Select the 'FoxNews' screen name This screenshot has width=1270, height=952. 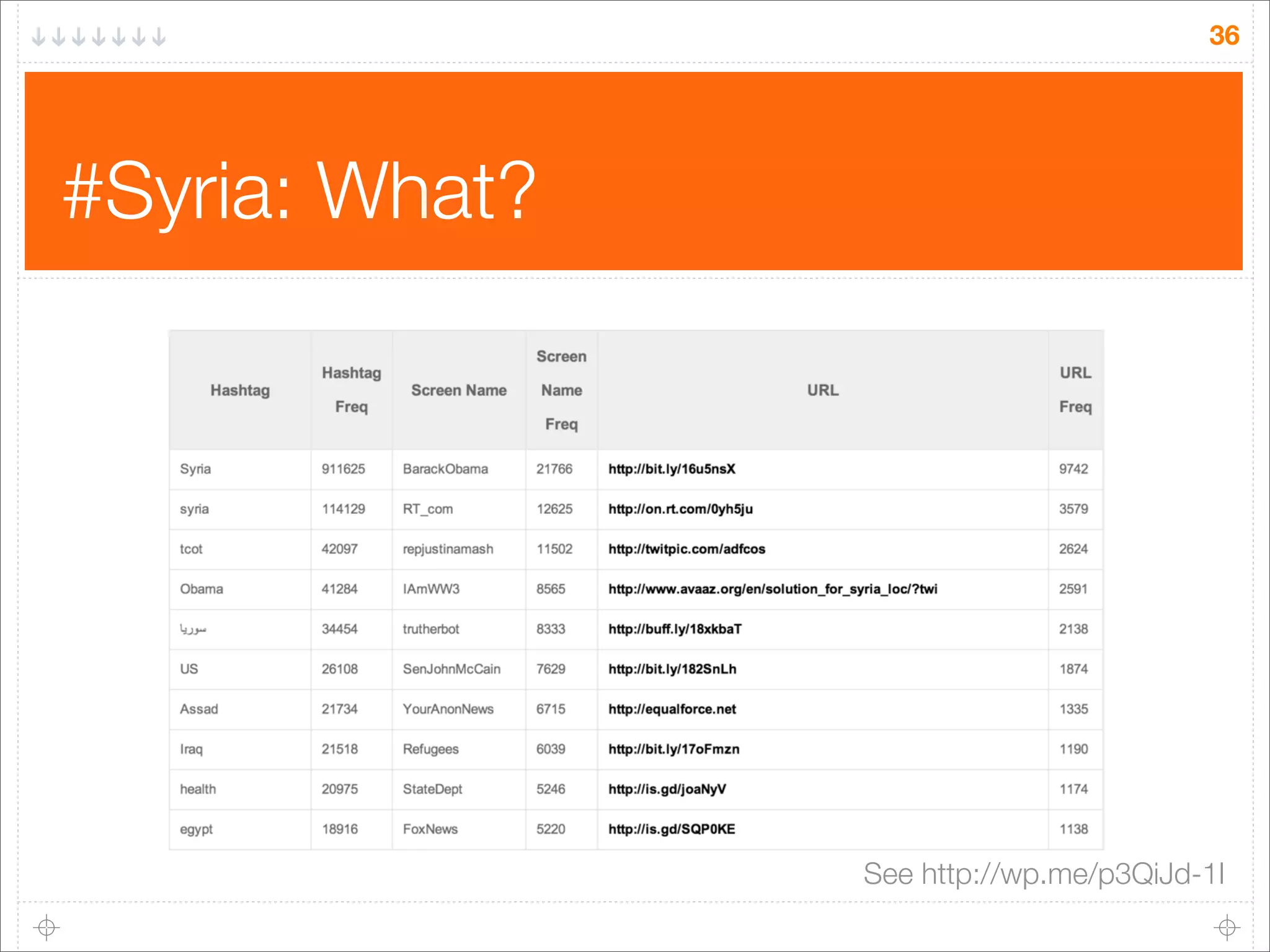coord(430,829)
